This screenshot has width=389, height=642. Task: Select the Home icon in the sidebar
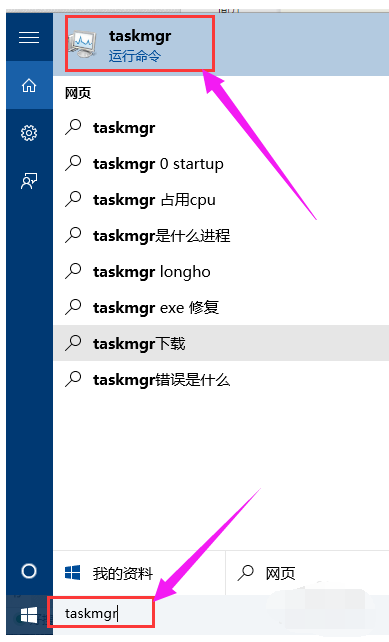(x=29, y=85)
